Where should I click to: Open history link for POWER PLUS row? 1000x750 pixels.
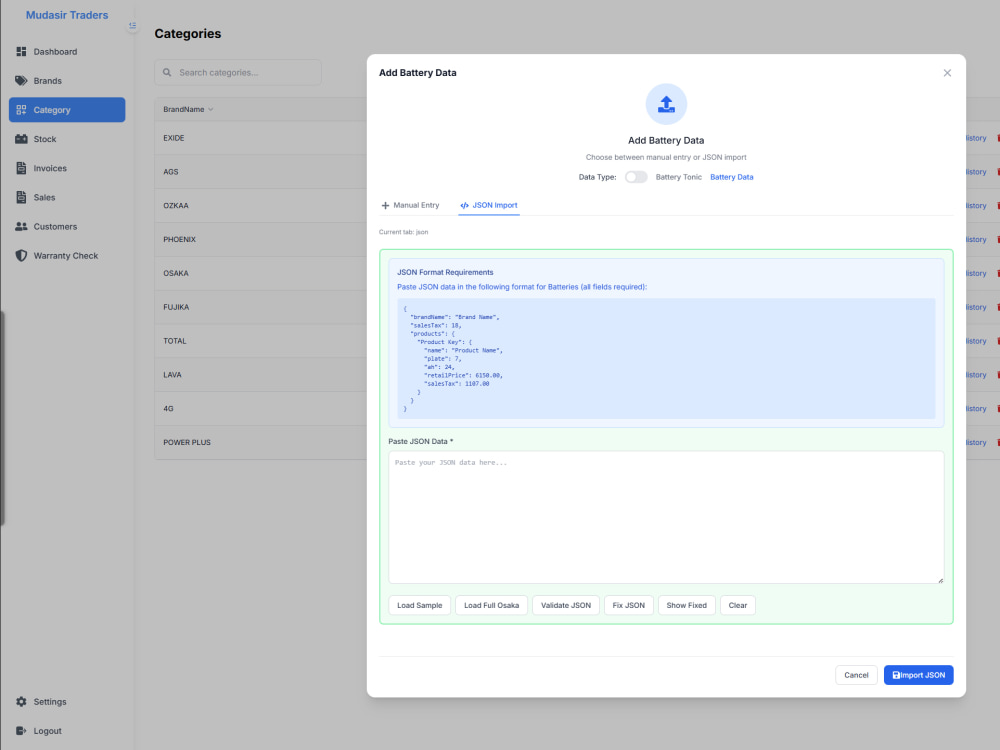pyautogui.click(x=976, y=443)
